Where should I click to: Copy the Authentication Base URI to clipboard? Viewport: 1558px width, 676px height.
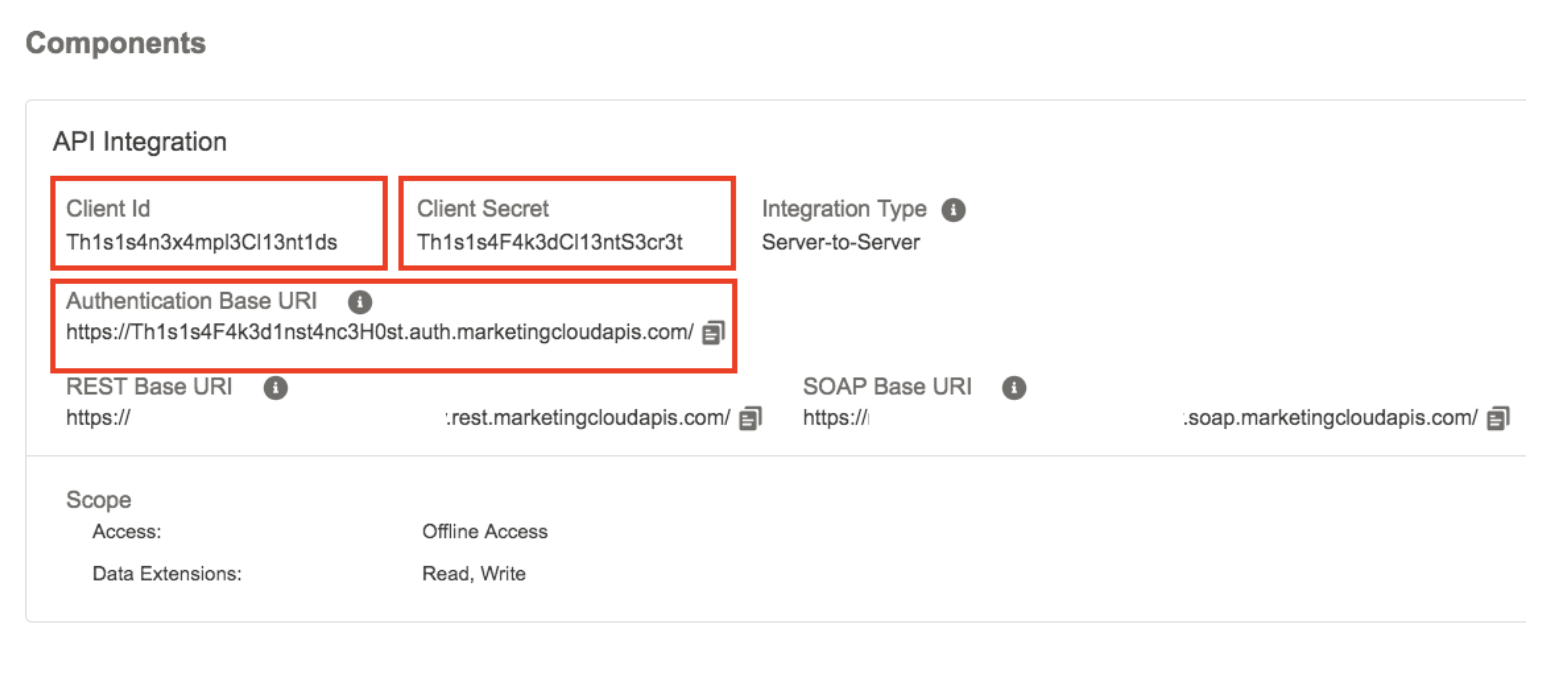click(x=713, y=333)
